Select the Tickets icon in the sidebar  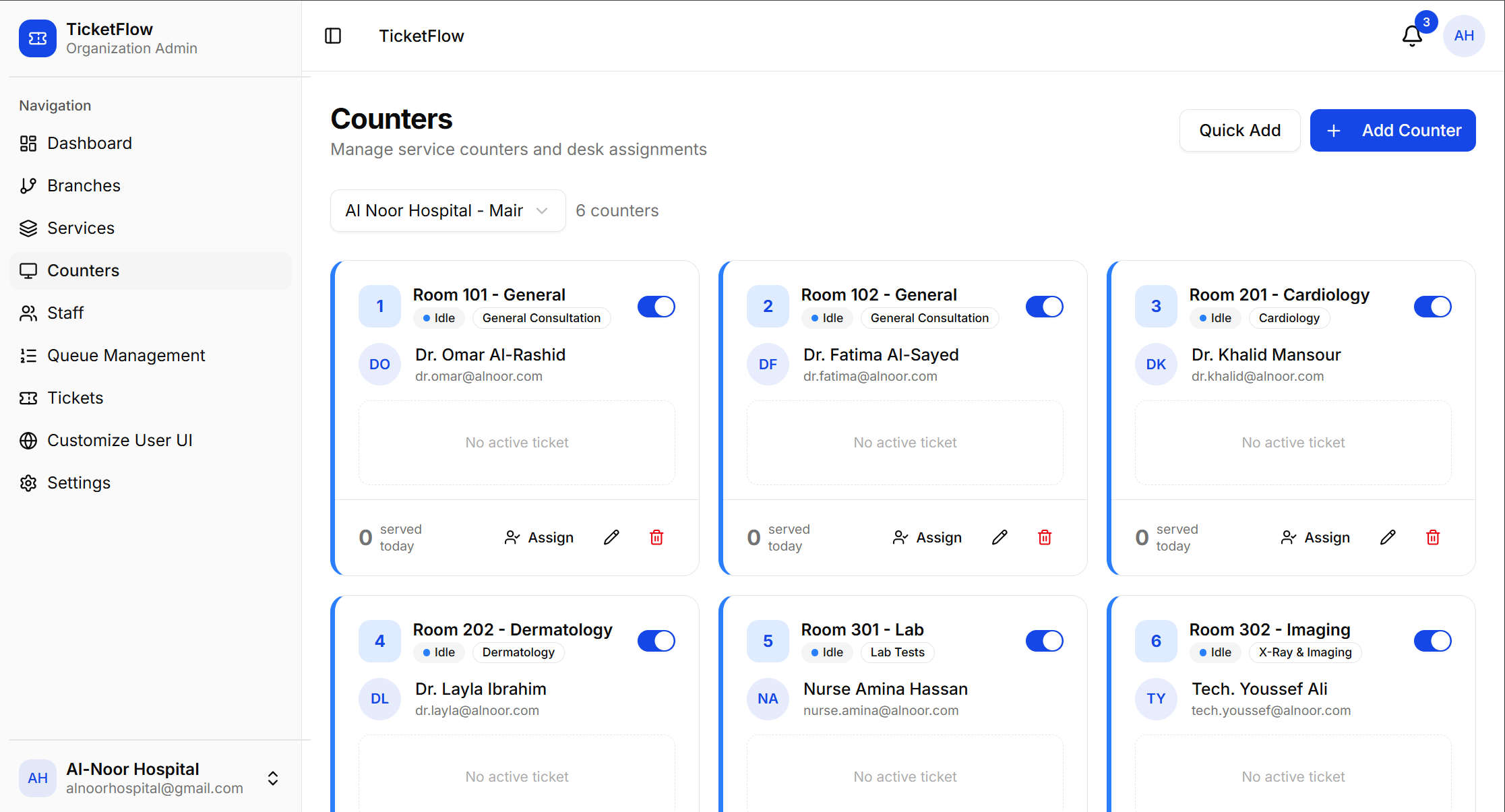pyautogui.click(x=28, y=398)
